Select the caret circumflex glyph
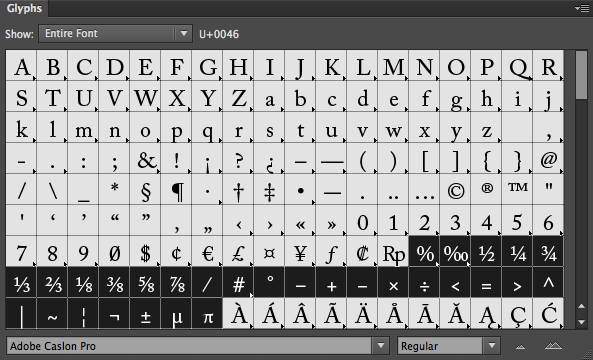Viewport: 593px width, 360px height. (549, 282)
